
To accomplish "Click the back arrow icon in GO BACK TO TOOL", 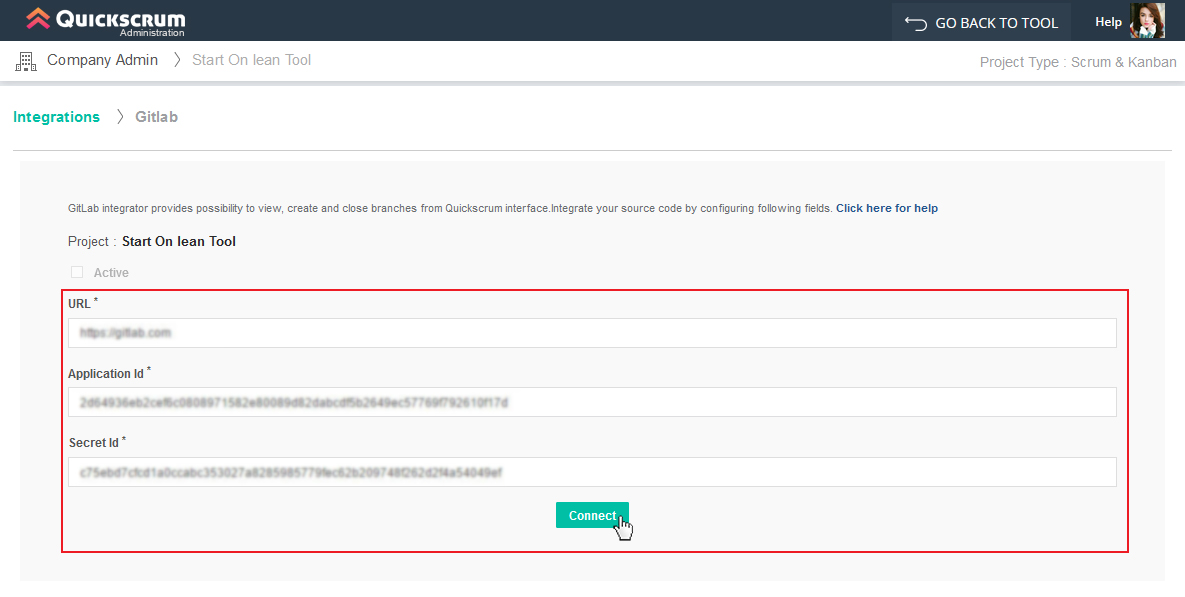I will pyautogui.click(x=915, y=23).
